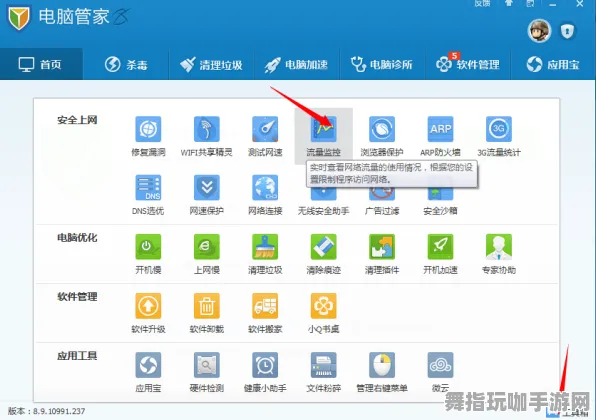
Task: Click the 电脑管家 logo shield
Action: coord(19,18)
